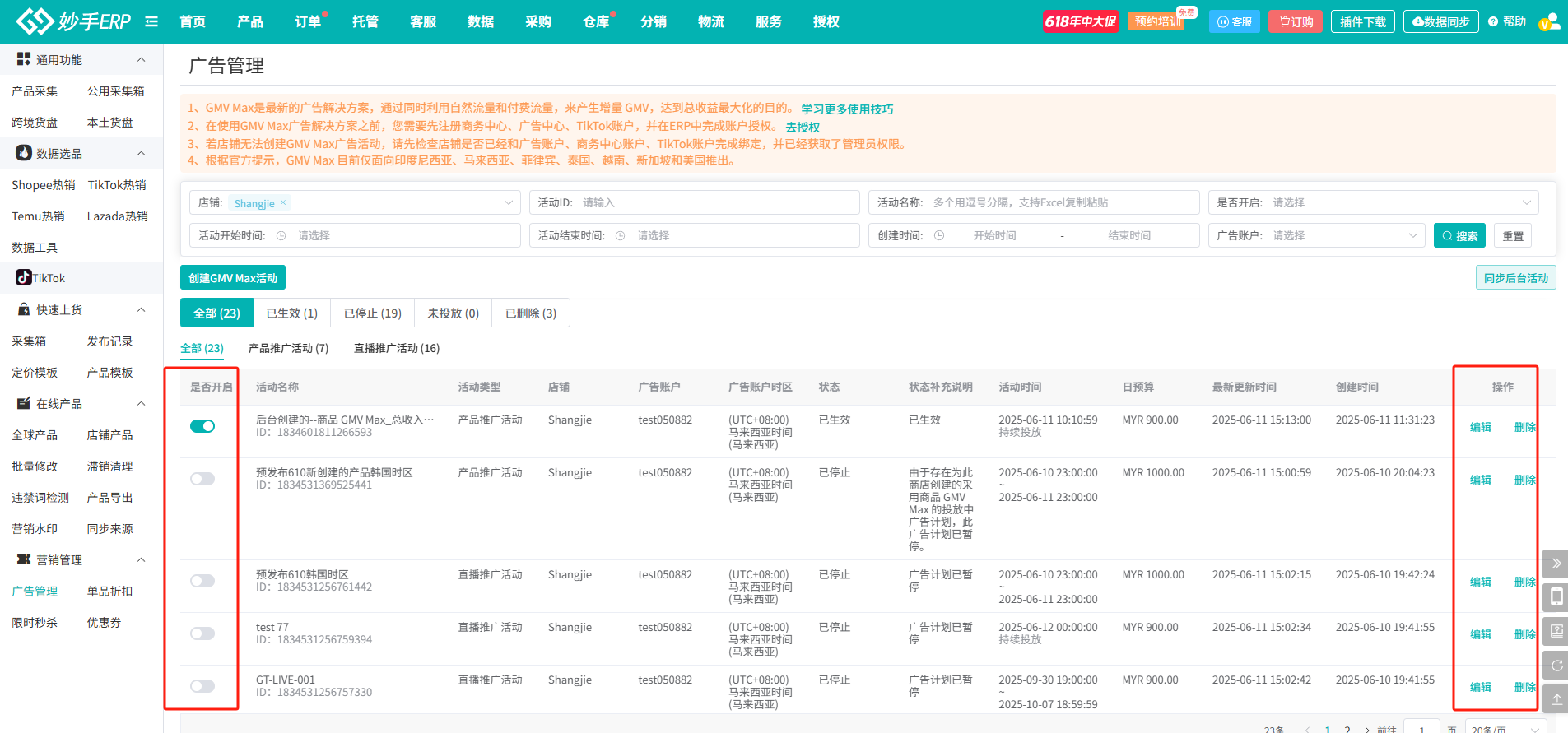This screenshot has height=733, width=1568.
Task: Open 客服 chat in top bar
Action: pos(1235,21)
